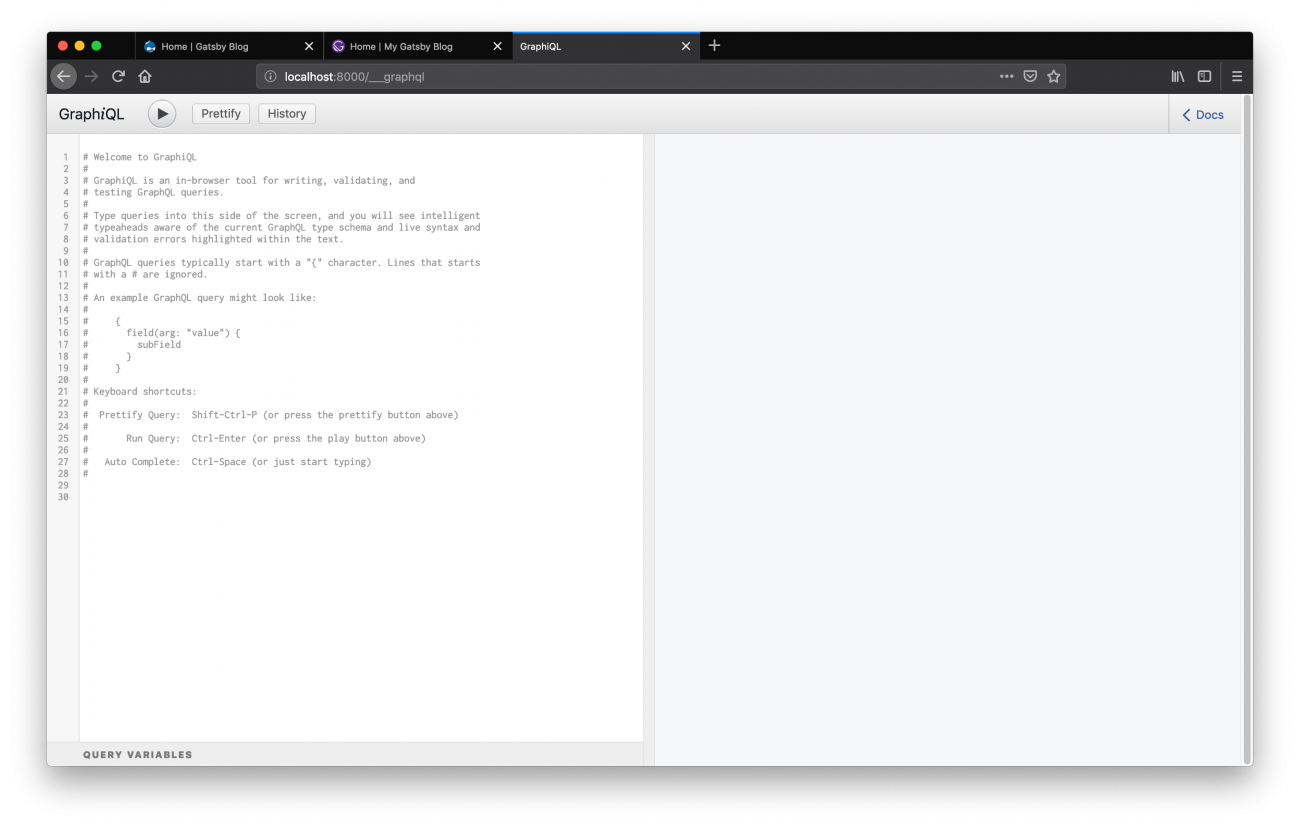Click the 'field(arg: "value") {' line
This screenshot has width=1300, height=828.
pos(183,333)
